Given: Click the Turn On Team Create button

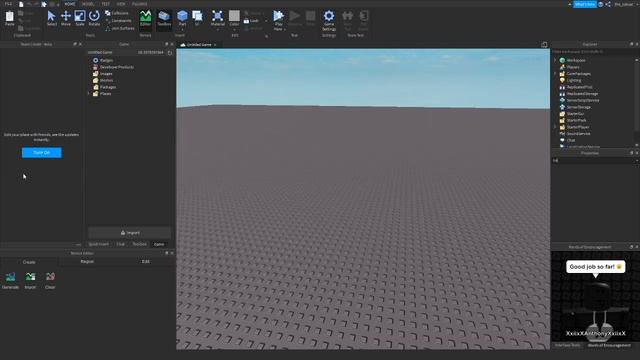Looking at the screenshot, I should coord(42,153).
